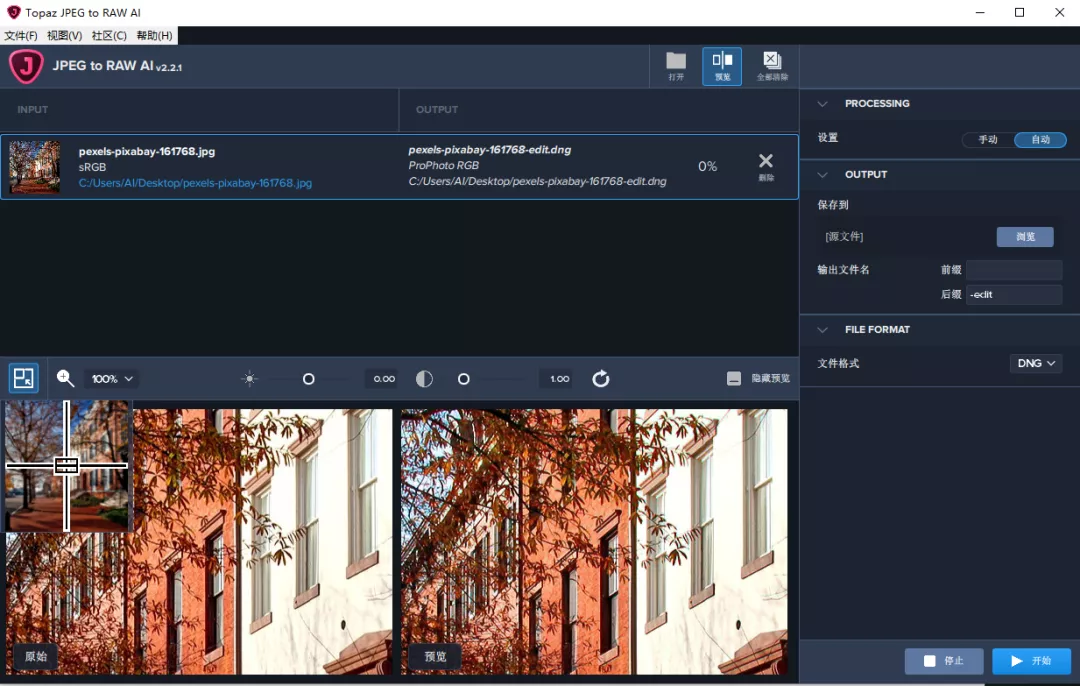This screenshot has height=686, width=1080.
Task: Click the magnifier zoom icon
Action: coord(66,378)
